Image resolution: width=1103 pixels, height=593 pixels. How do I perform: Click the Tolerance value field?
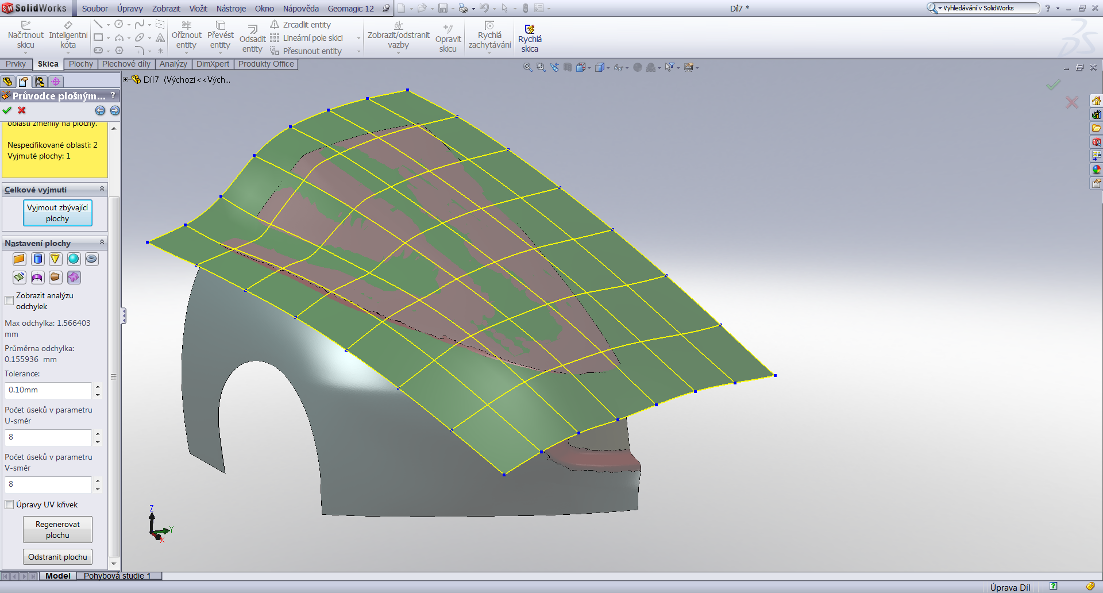(45, 390)
